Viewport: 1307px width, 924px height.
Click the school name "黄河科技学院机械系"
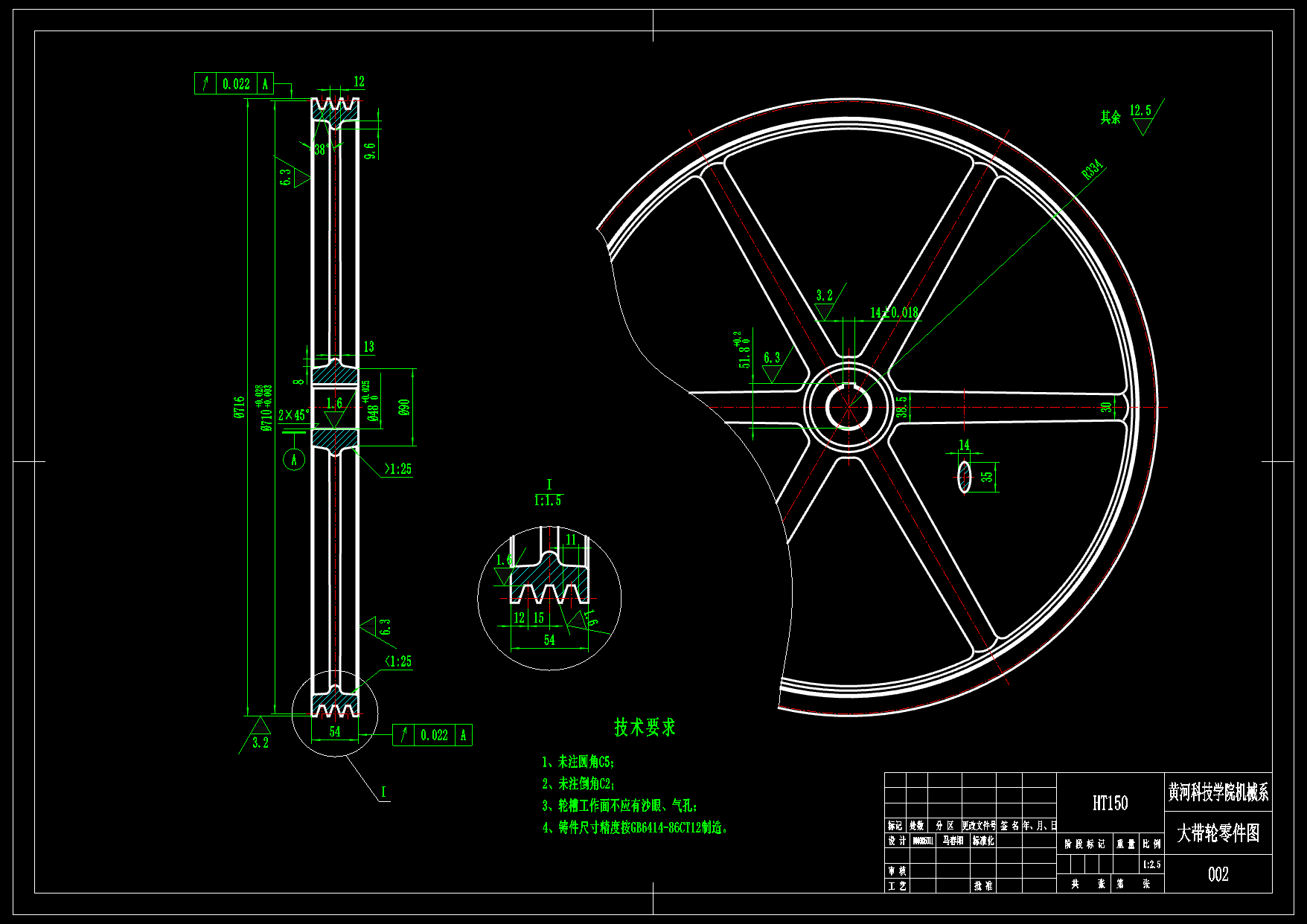1218,793
